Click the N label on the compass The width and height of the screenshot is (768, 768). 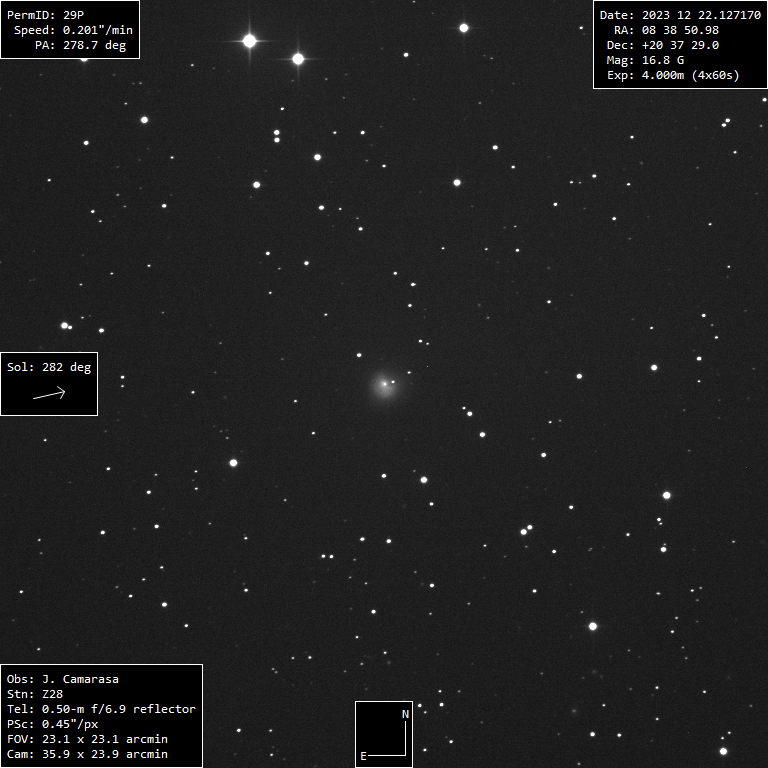tap(406, 715)
